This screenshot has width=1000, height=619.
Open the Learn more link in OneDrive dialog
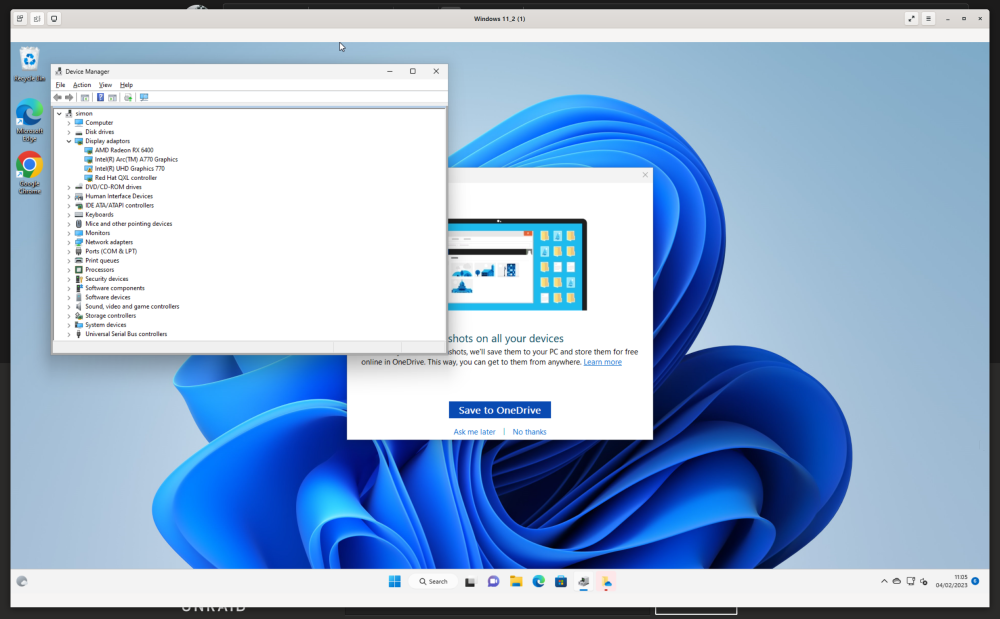[x=602, y=362]
